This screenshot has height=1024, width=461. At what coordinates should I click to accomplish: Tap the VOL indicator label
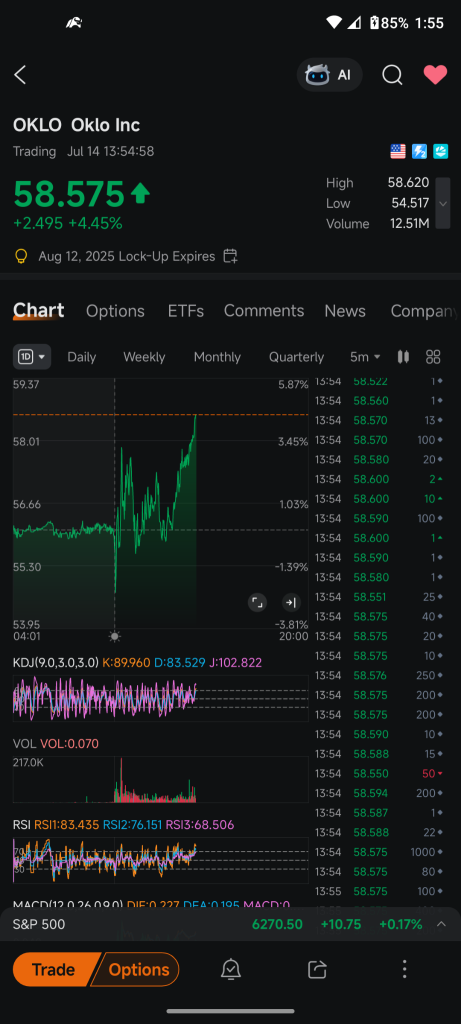coord(24,743)
